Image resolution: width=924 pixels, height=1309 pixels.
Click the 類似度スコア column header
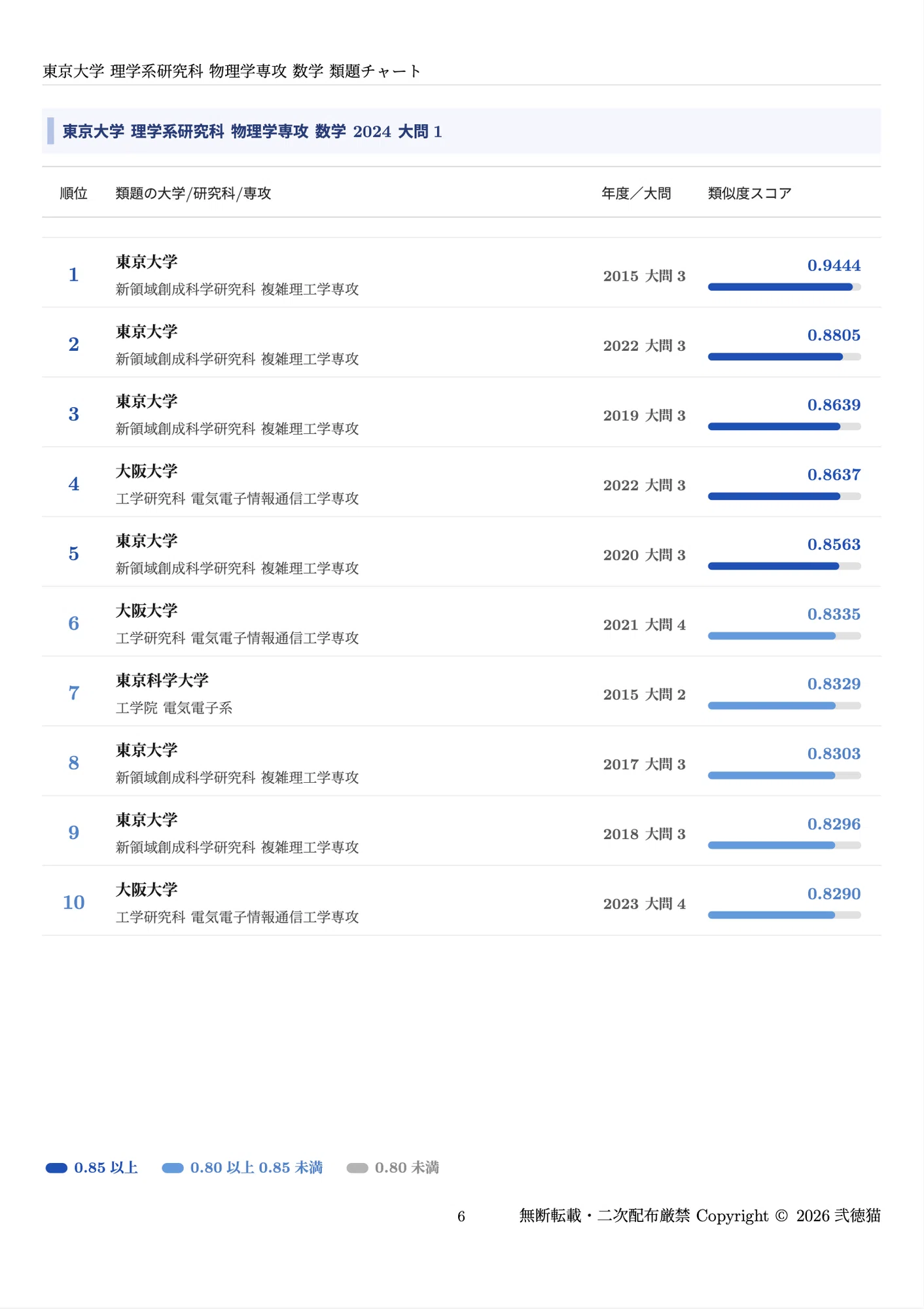(750, 193)
